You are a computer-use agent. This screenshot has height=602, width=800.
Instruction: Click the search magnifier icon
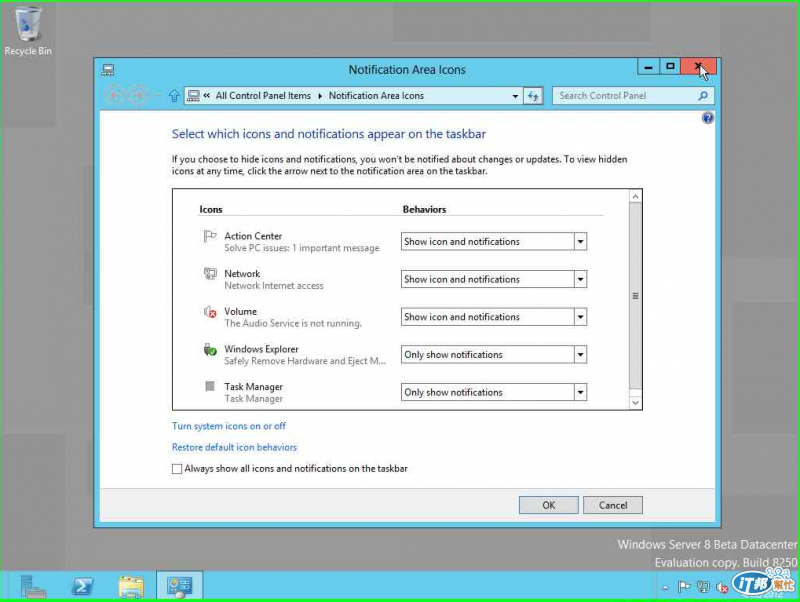[703, 96]
